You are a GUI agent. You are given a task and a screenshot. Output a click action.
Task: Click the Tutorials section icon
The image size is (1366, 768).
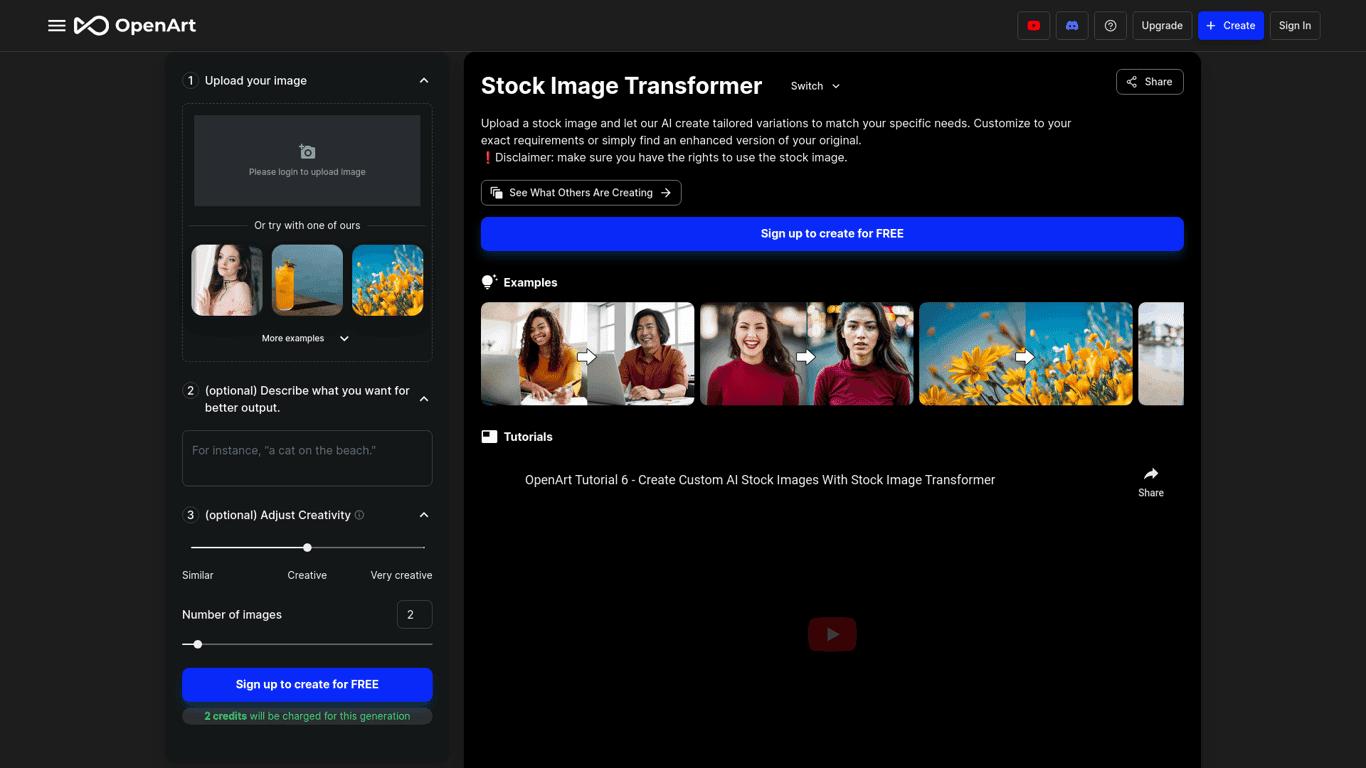pos(488,436)
